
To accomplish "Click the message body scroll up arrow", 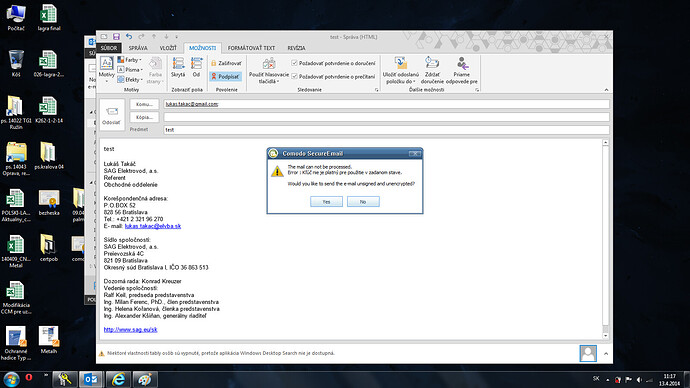I will [x=606, y=143].
